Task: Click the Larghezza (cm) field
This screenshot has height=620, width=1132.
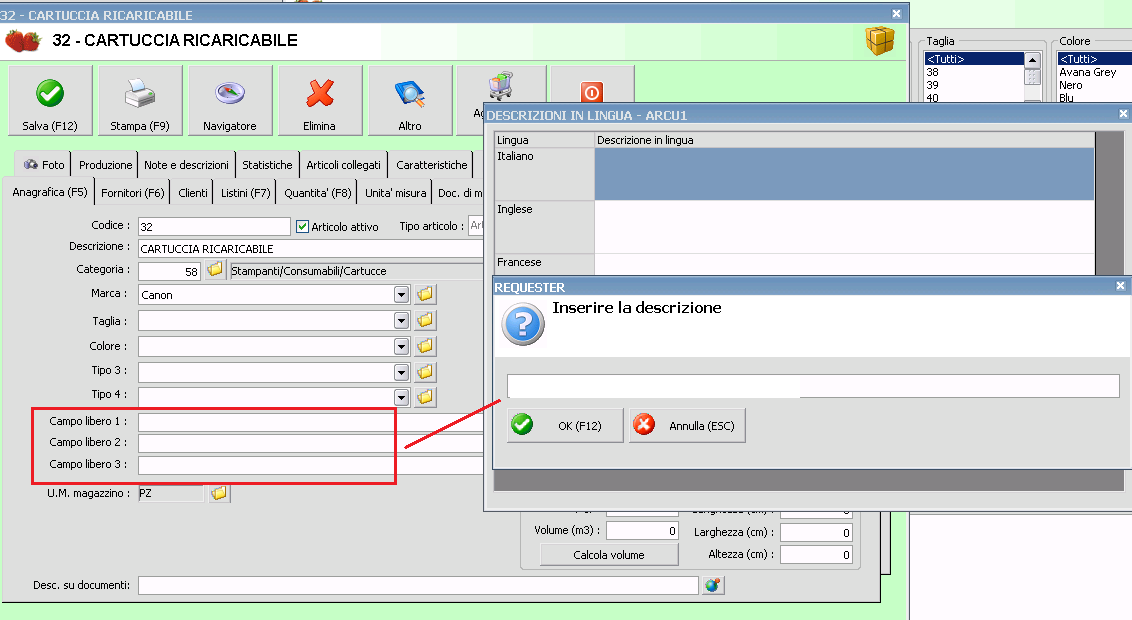Action: (817, 533)
